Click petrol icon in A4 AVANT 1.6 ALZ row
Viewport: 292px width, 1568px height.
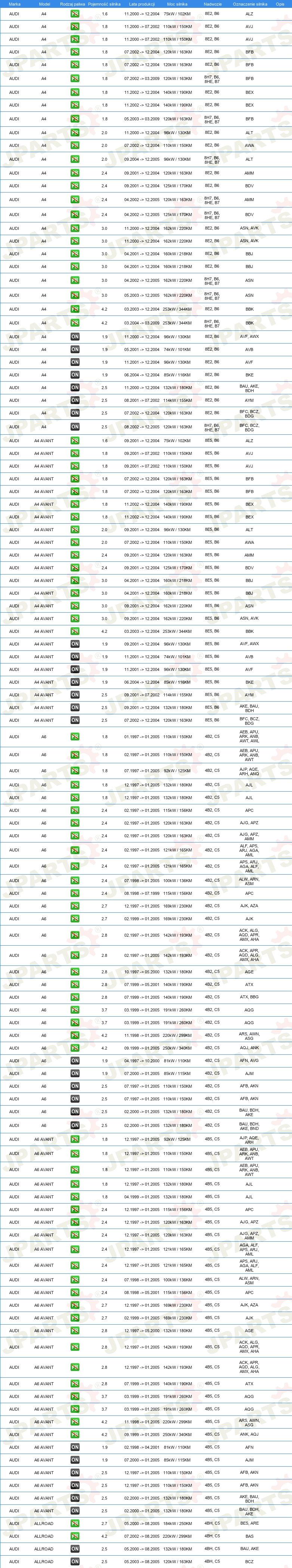(x=75, y=441)
